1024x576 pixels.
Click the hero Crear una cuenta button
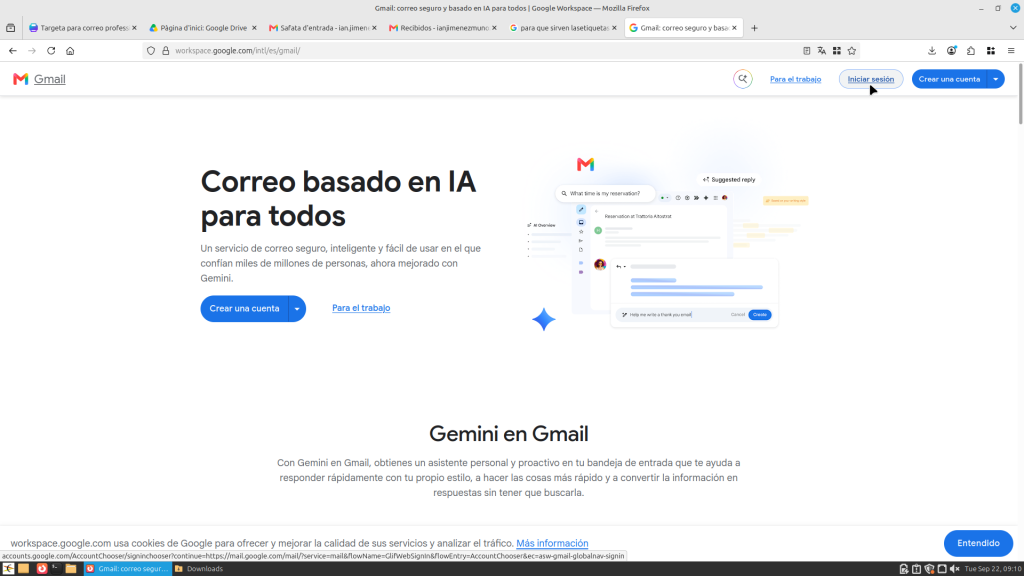pos(244,308)
